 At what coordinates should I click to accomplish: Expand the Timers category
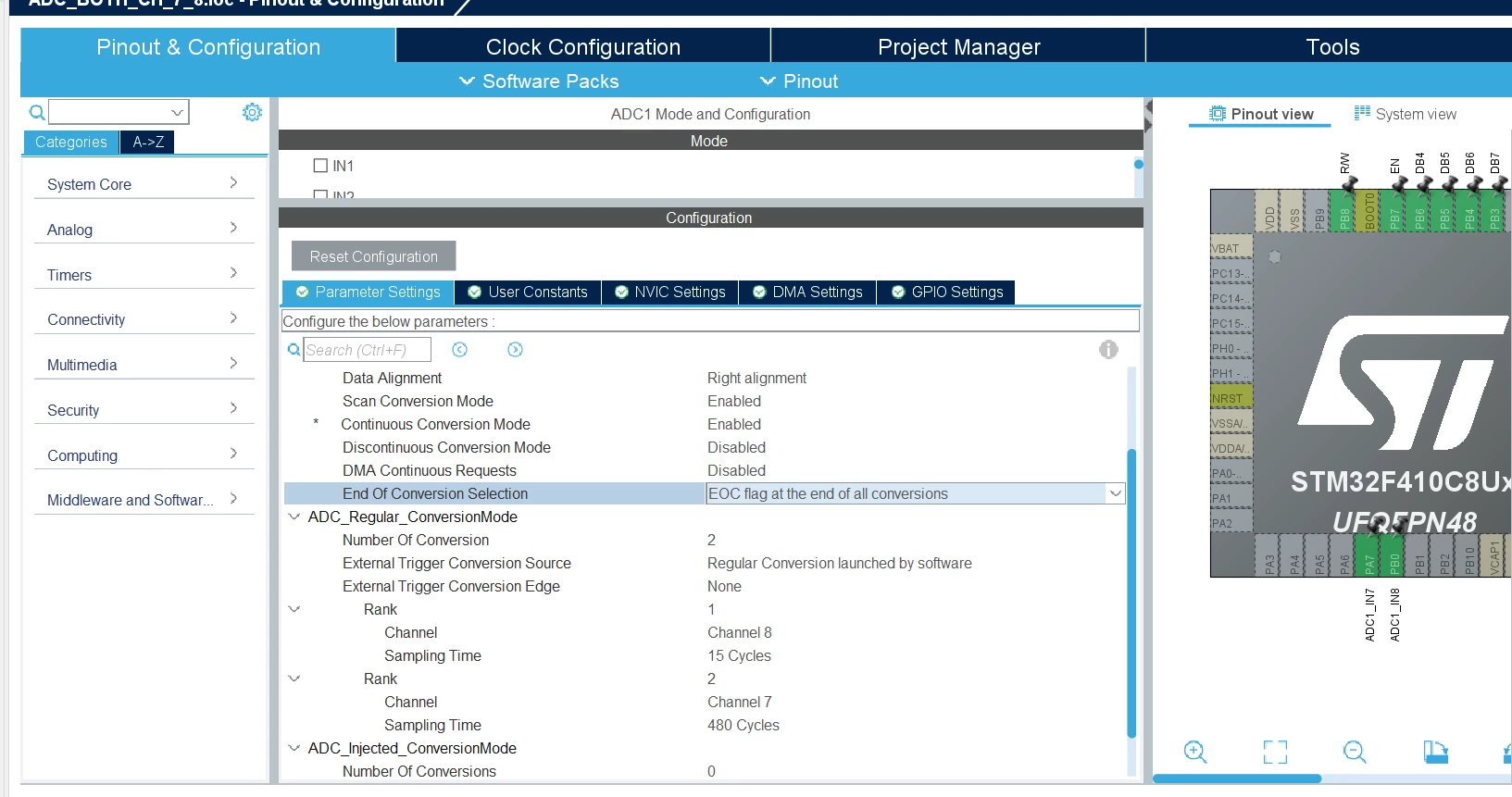point(144,275)
